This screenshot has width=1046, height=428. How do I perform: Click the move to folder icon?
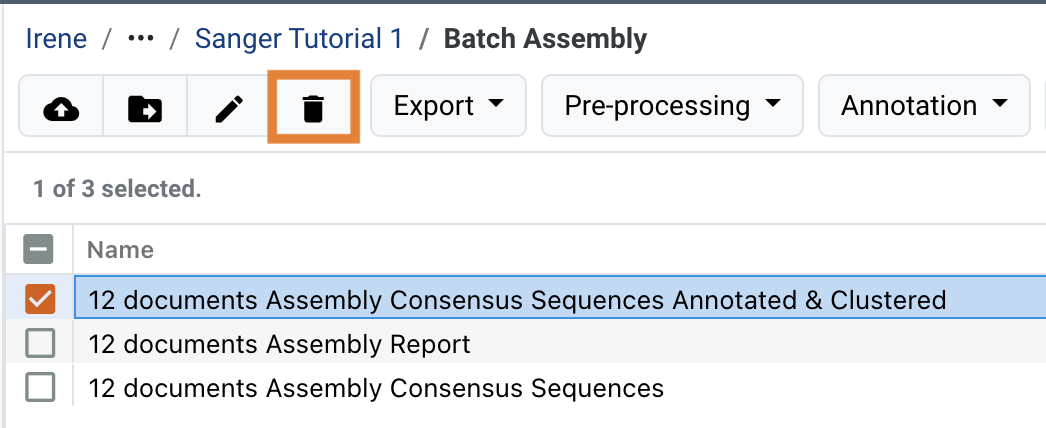click(145, 108)
